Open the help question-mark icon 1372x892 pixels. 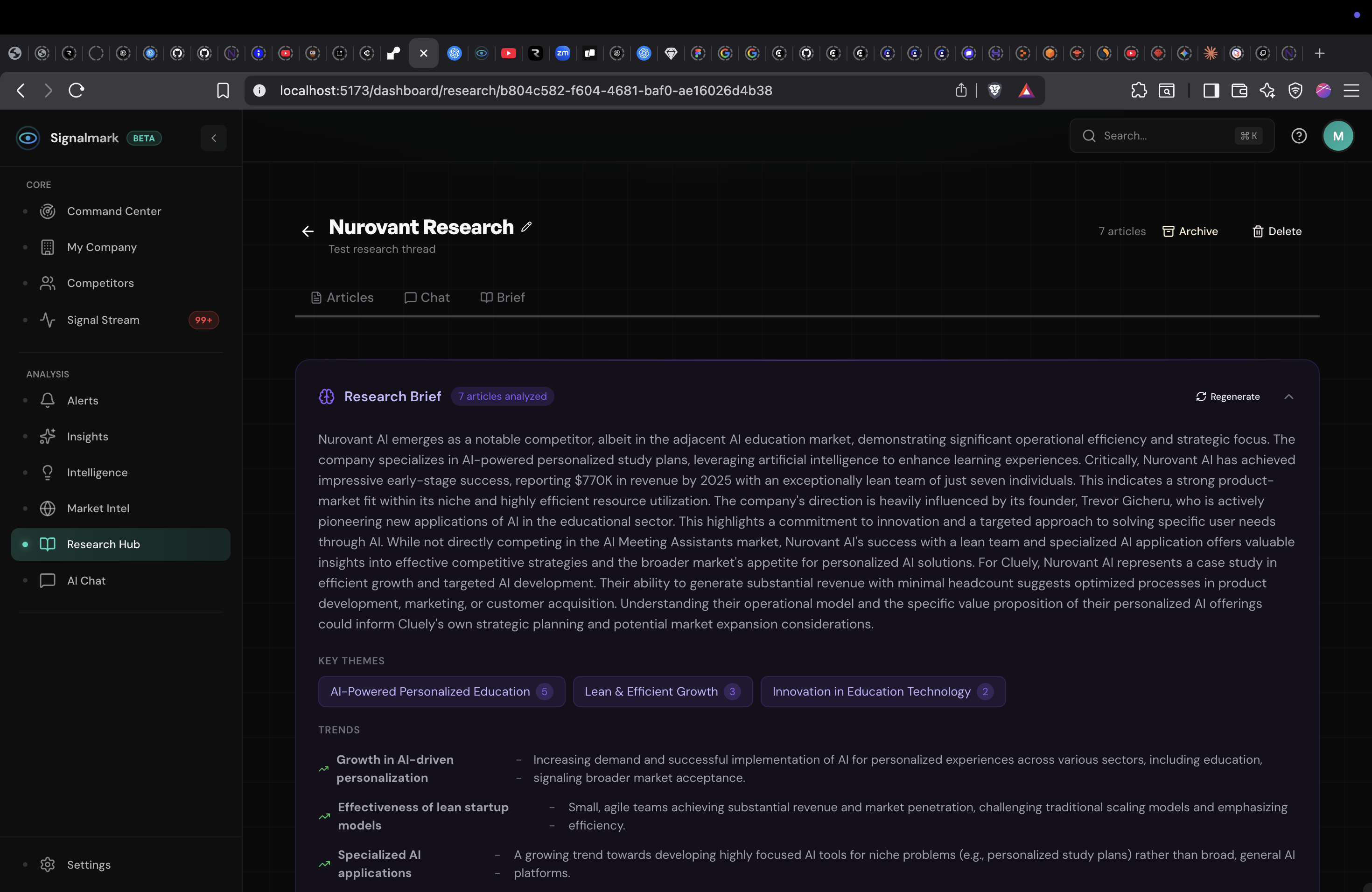pyautogui.click(x=1298, y=136)
